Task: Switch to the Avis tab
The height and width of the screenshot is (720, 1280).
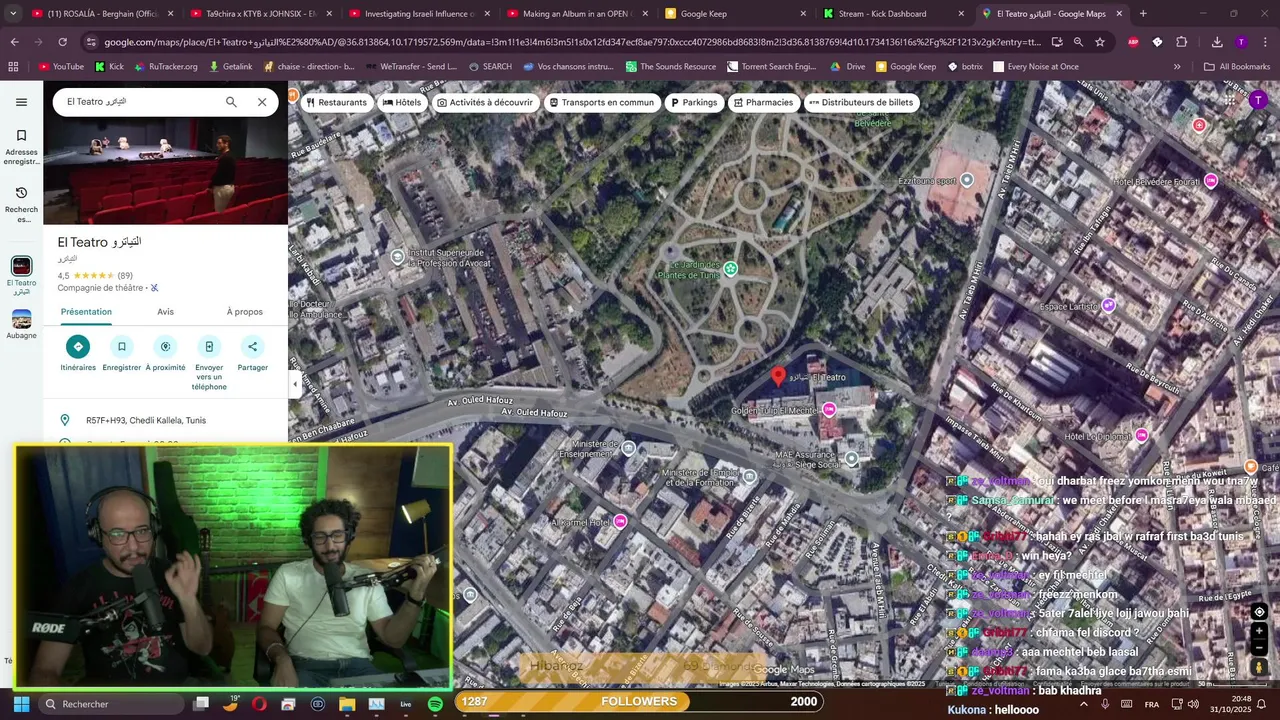Action: coord(165,312)
